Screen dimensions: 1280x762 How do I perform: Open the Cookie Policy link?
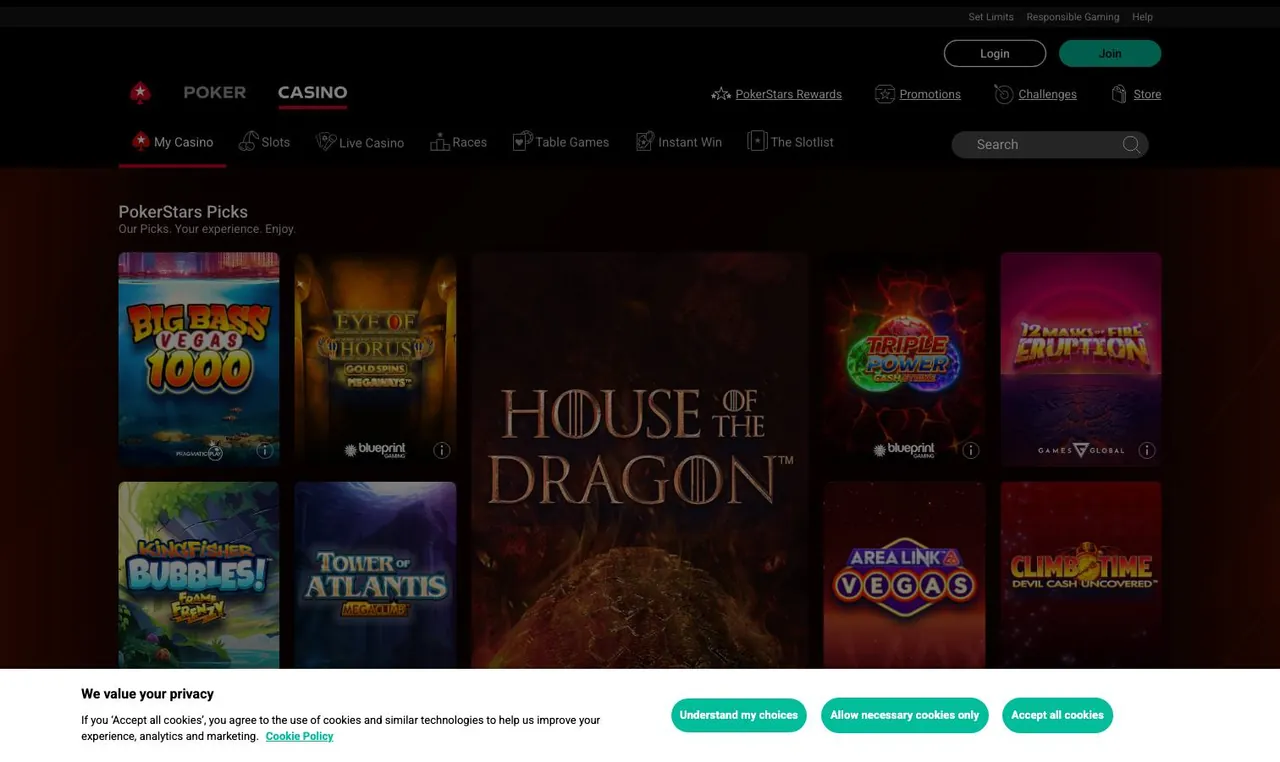click(x=299, y=736)
